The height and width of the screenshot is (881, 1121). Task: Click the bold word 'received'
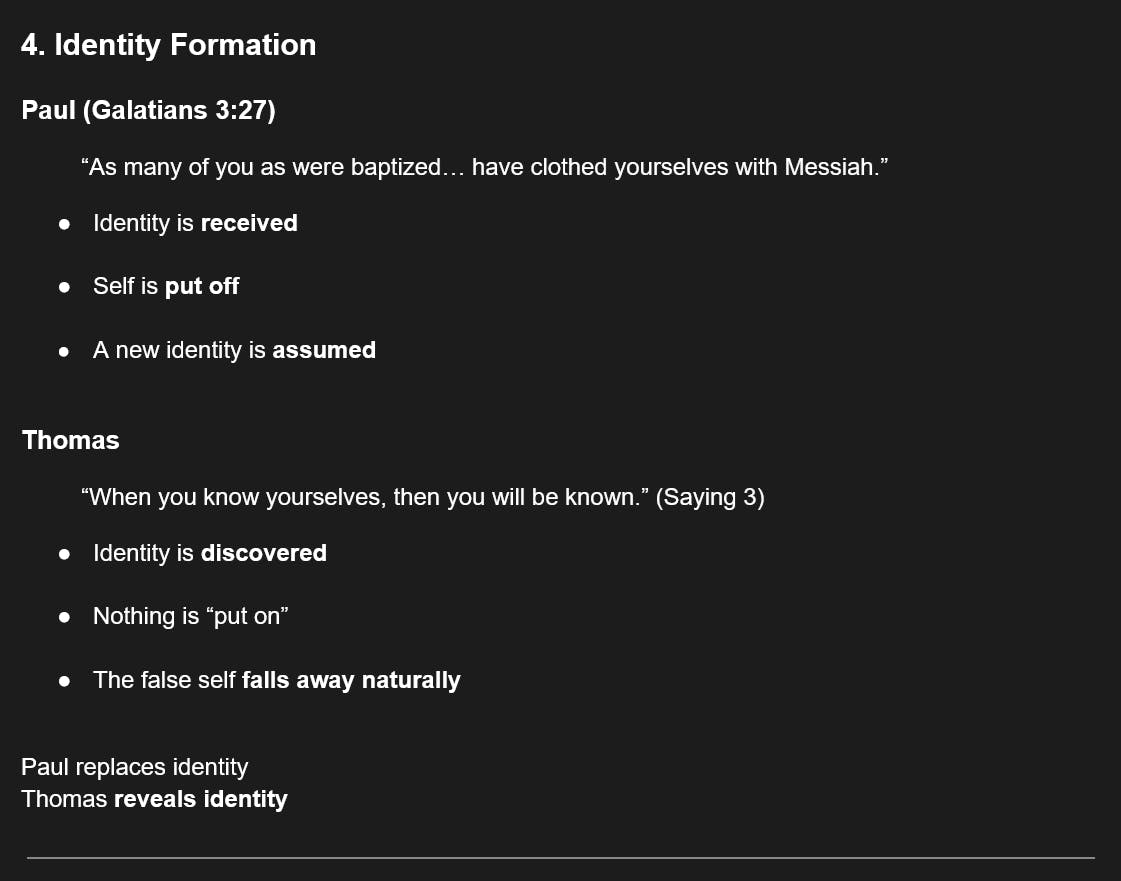(x=250, y=223)
